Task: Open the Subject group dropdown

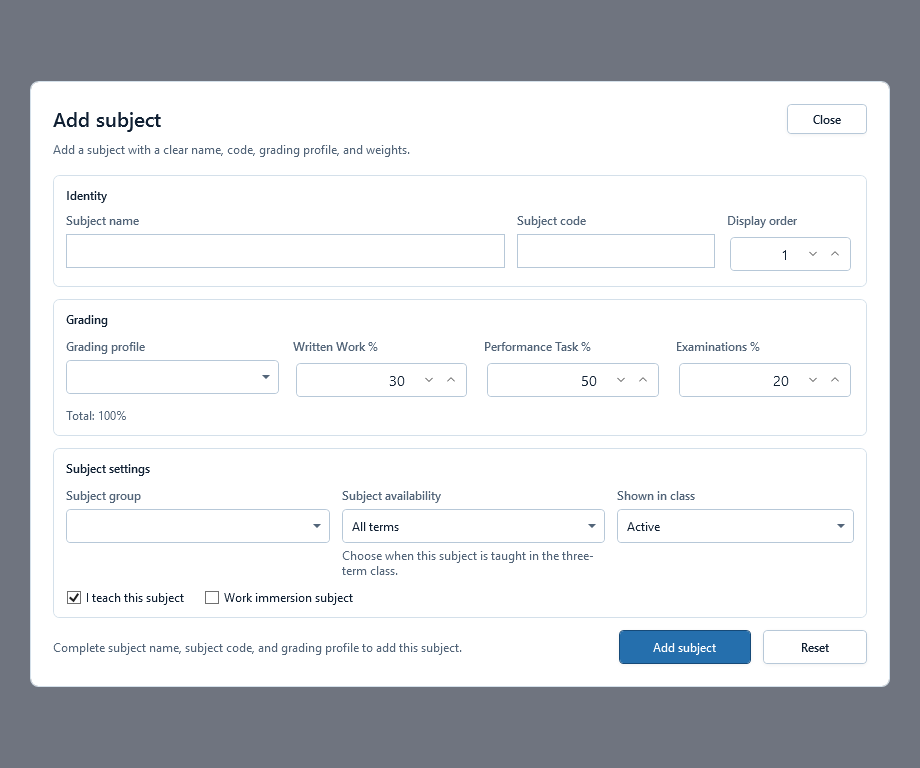Action: 198,526
